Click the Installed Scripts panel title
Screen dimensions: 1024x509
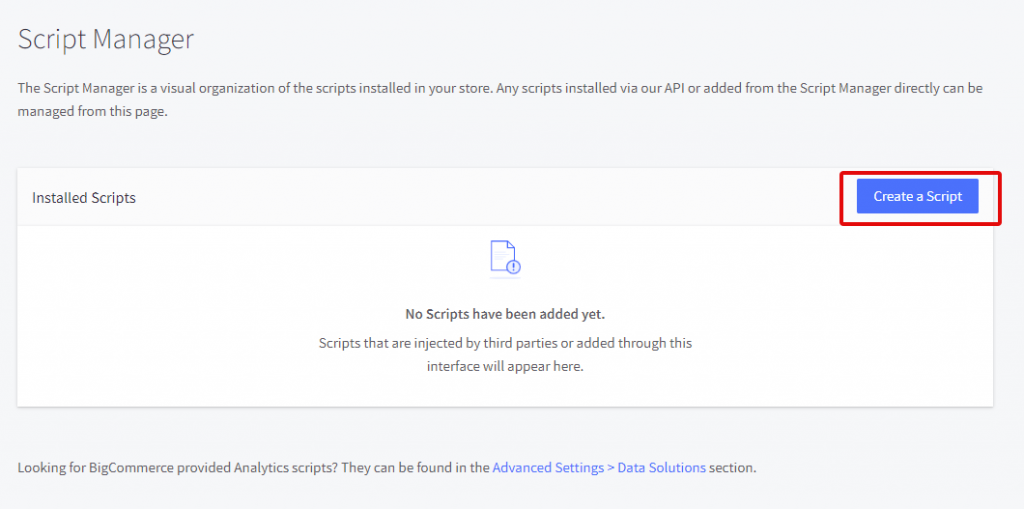(x=84, y=197)
